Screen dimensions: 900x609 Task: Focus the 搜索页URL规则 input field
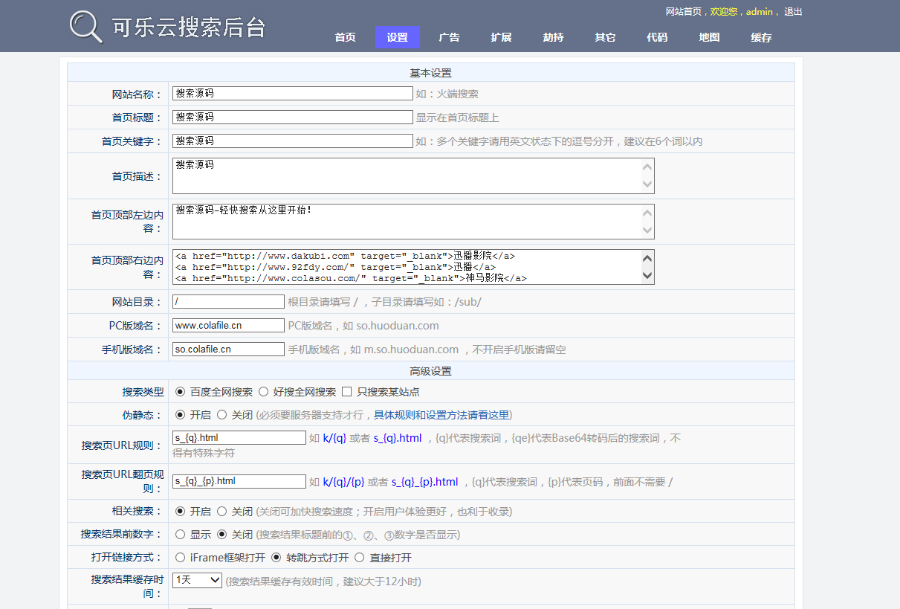[x=239, y=438]
